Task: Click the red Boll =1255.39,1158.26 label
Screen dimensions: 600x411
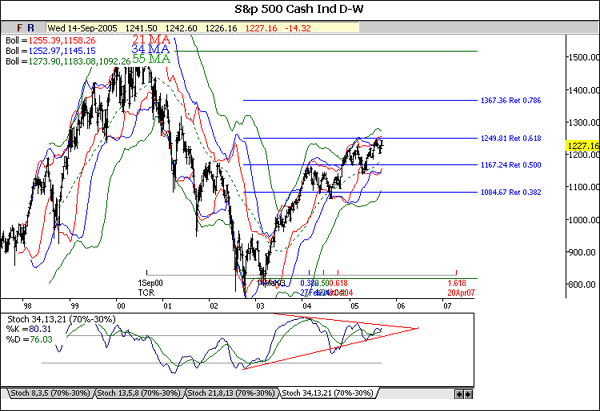Action: pos(51,41)
